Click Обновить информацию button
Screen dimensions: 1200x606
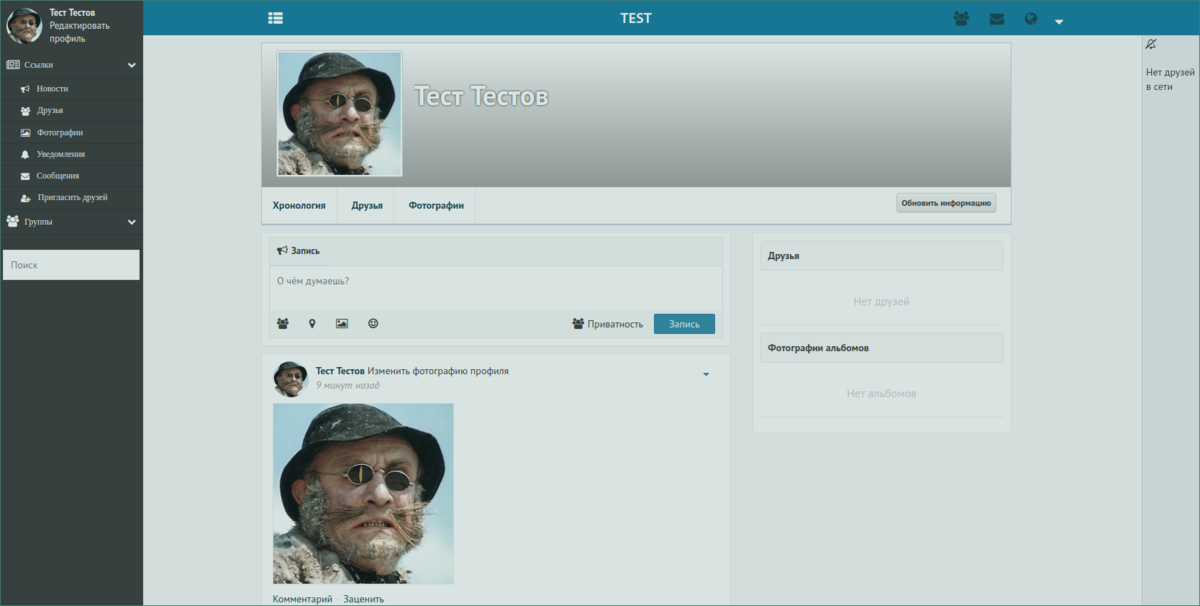click(946, 203)
